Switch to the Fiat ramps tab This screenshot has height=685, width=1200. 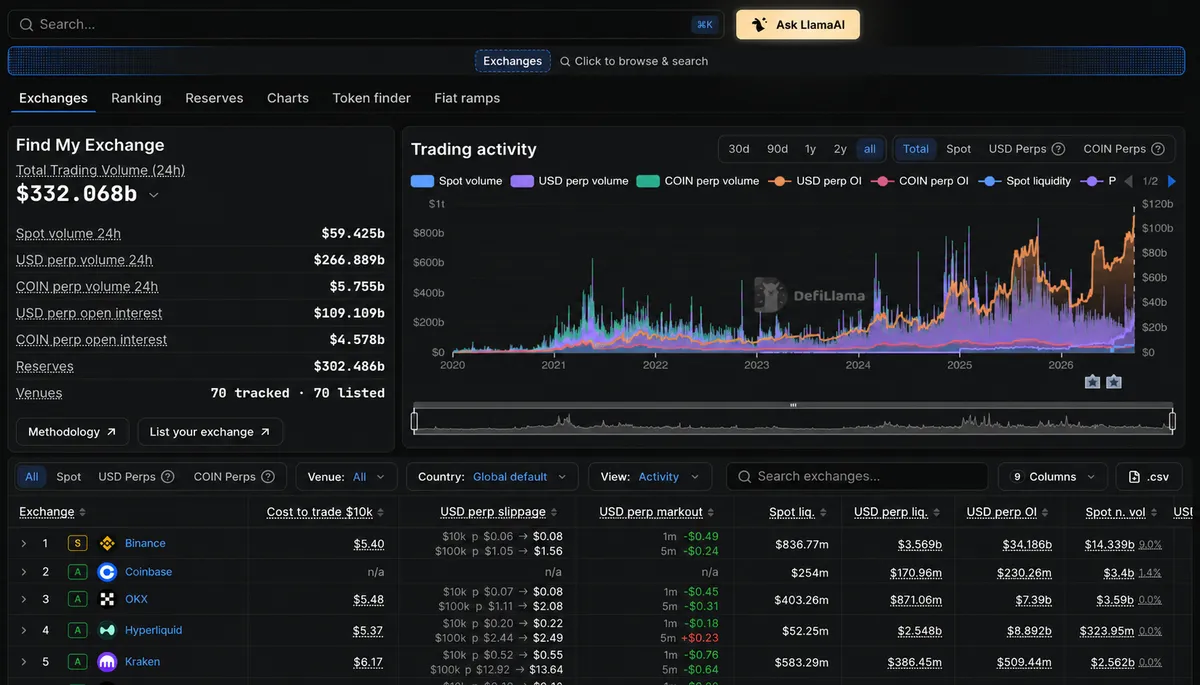coord(467,98)
